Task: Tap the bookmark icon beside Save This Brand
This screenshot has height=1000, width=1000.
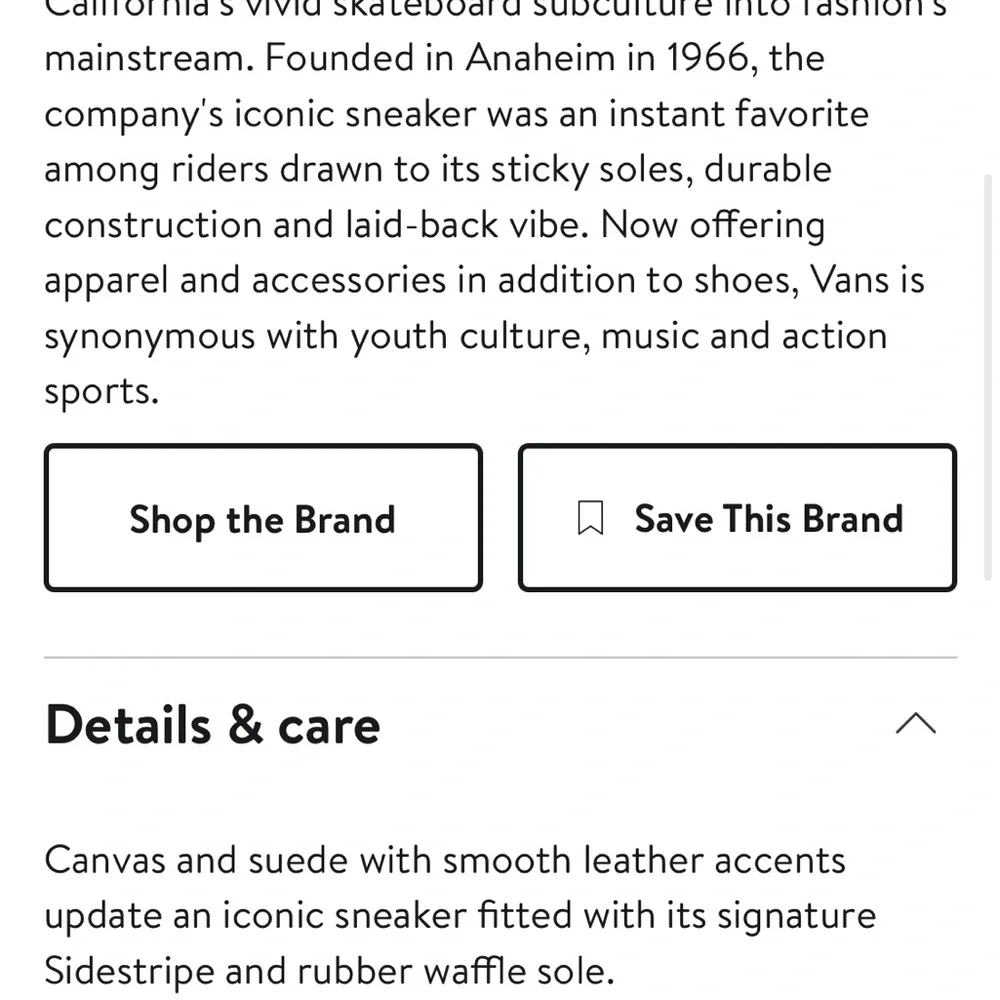Action: (x=591, y=519)
